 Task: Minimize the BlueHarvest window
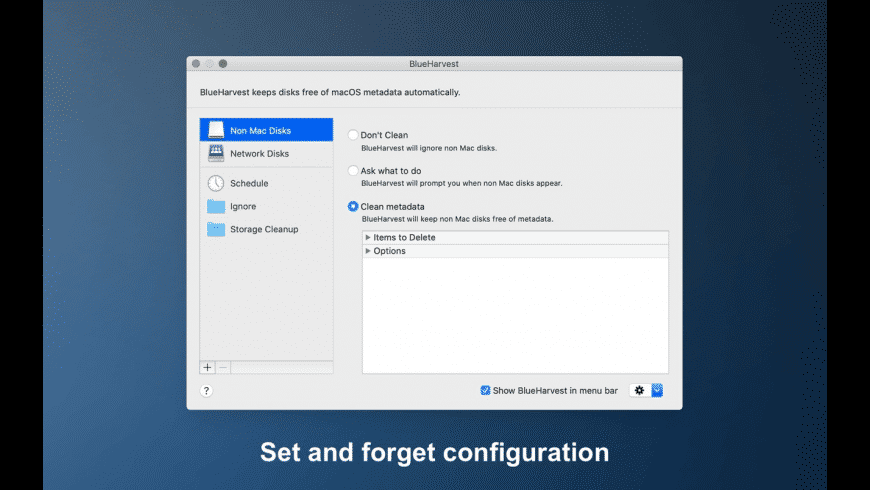pos(209,64)
